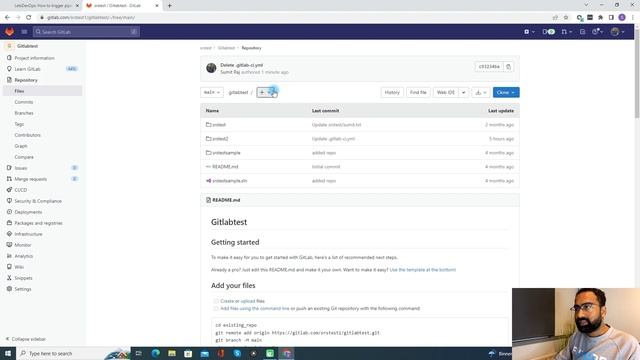Open Graph in sidebar
The height and width of the screenshot is (360, 640).
point(21,146)
